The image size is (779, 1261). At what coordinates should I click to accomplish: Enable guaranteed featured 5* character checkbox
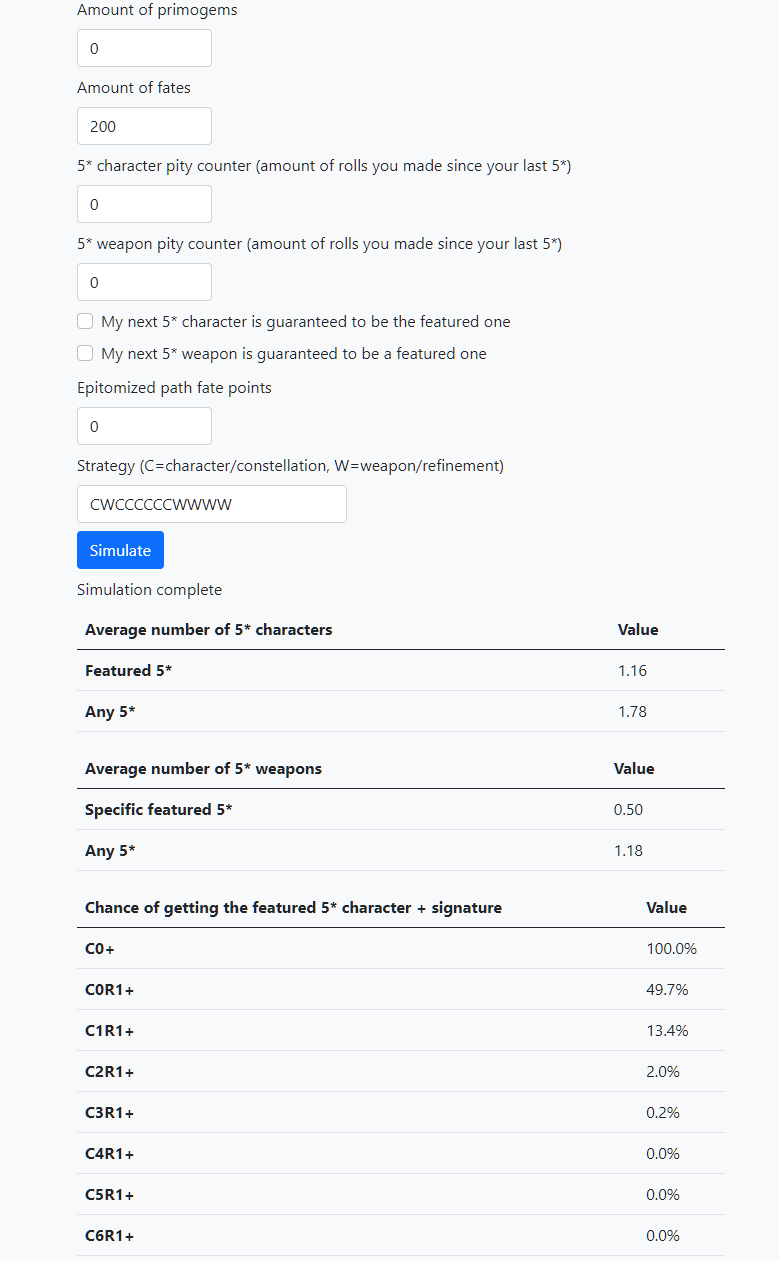coord(85,322)
